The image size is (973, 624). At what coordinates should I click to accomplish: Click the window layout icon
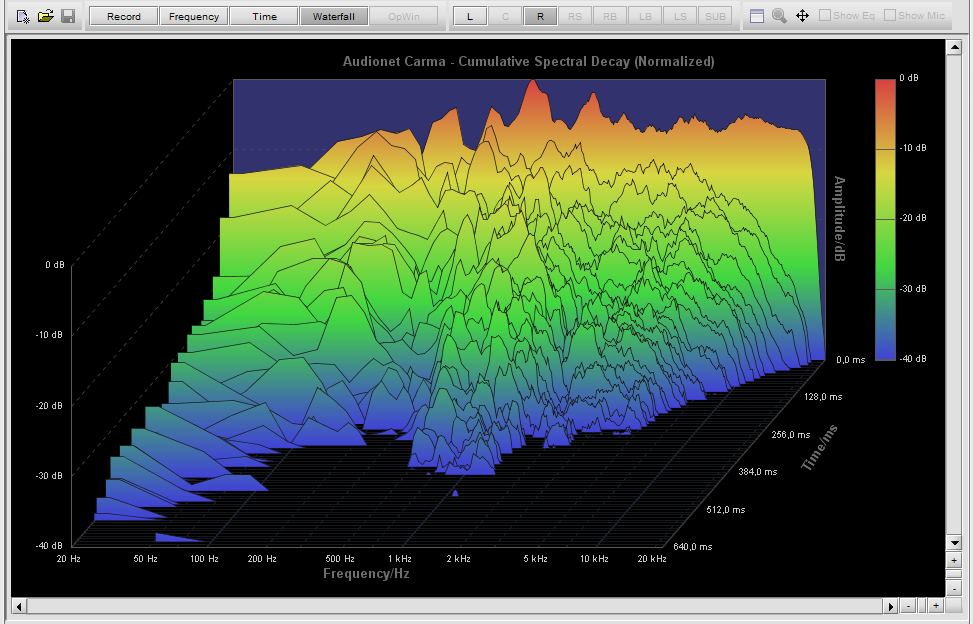point(757,16)
